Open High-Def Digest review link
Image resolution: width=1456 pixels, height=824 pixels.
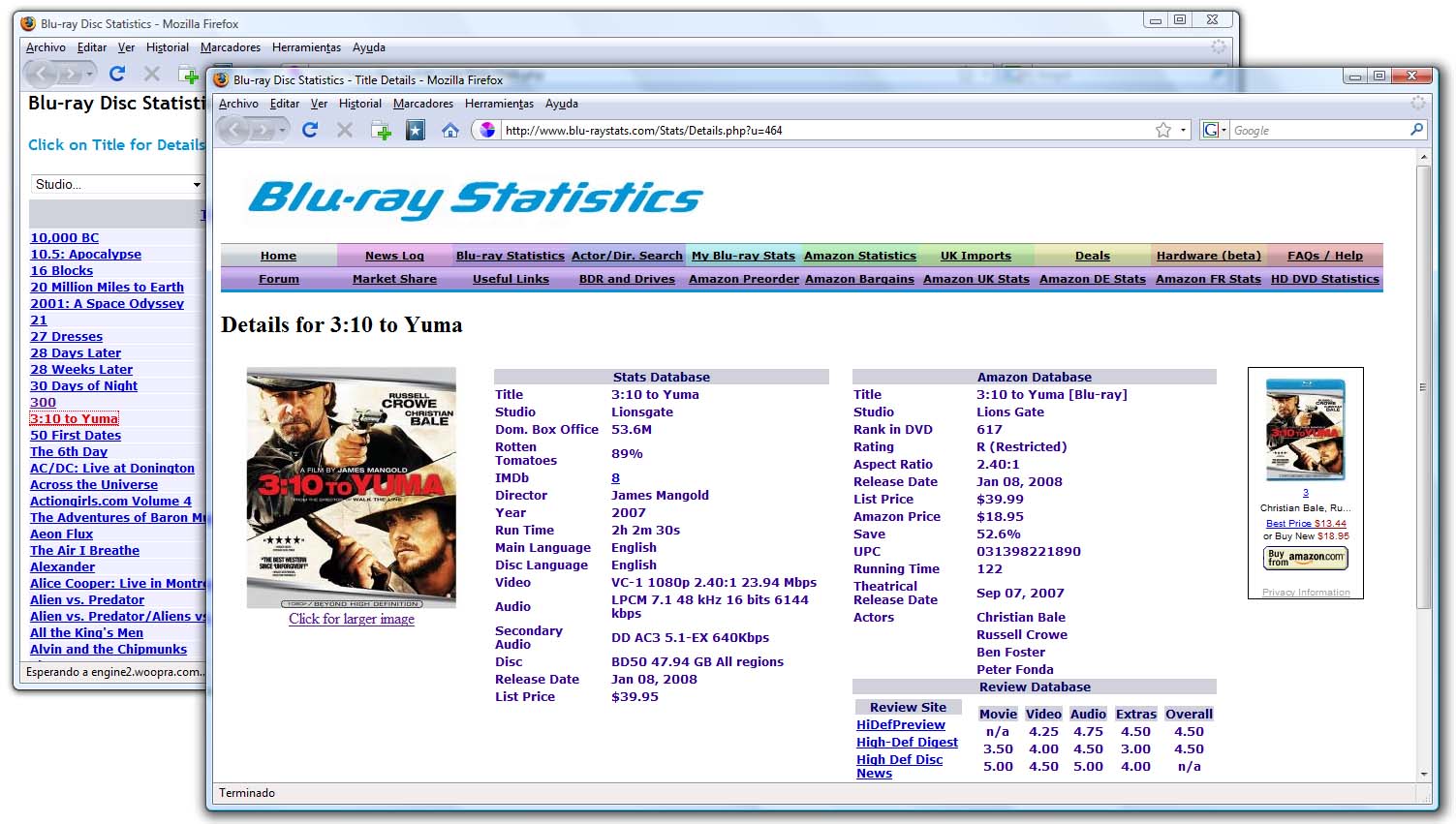(x=907, y=742)
